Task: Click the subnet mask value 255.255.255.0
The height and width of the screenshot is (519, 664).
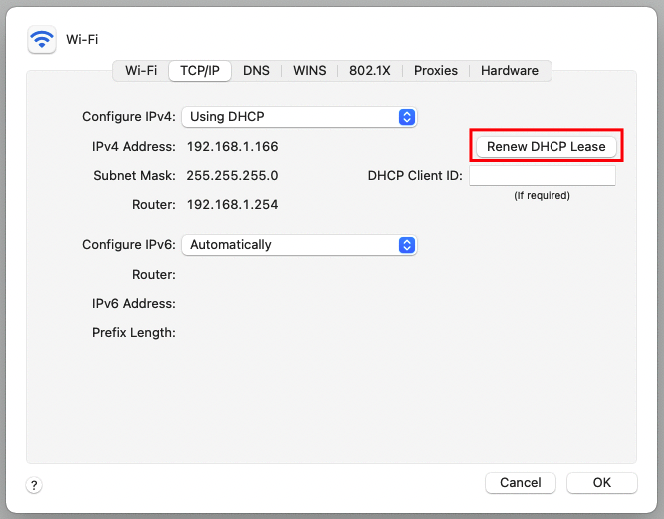Action: (232, 175)
